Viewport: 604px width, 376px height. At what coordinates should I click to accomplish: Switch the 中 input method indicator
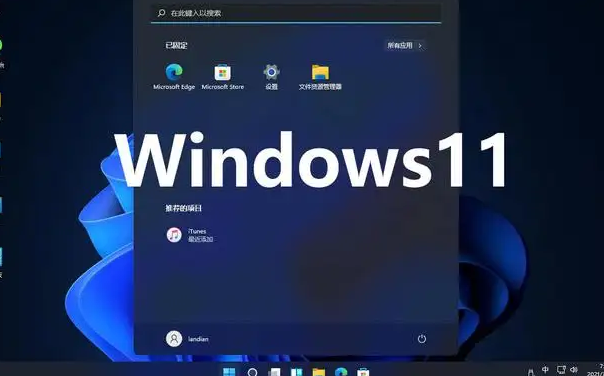pos(545,370)
